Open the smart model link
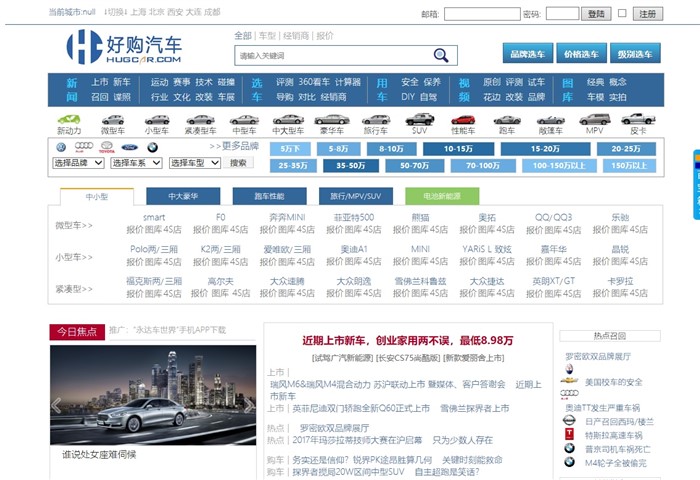The width and height of the screenshot is (700, 480). (154, 217)
